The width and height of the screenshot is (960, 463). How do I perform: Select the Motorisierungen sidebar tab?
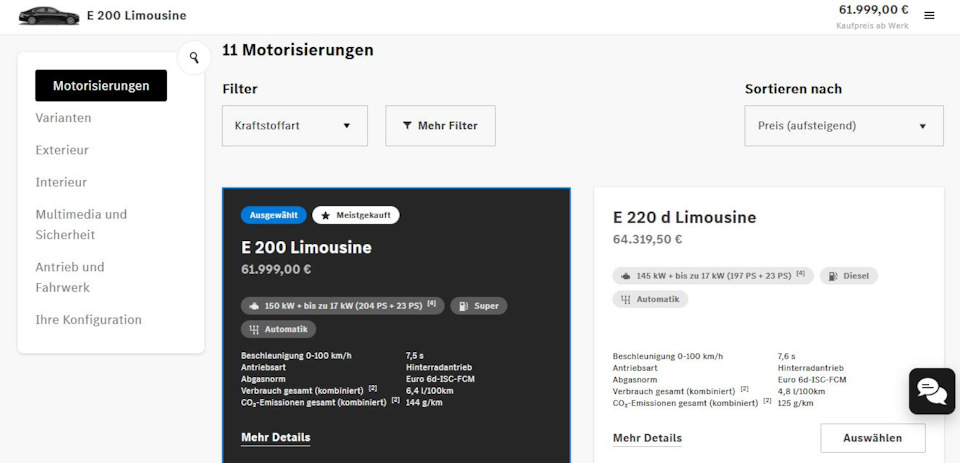[101, 86]
